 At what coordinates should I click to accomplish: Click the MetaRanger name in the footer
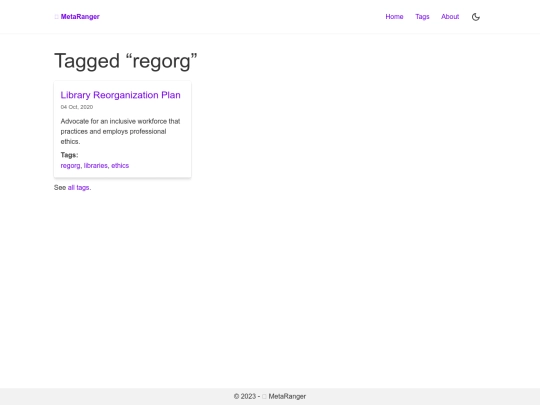point(287,396)
